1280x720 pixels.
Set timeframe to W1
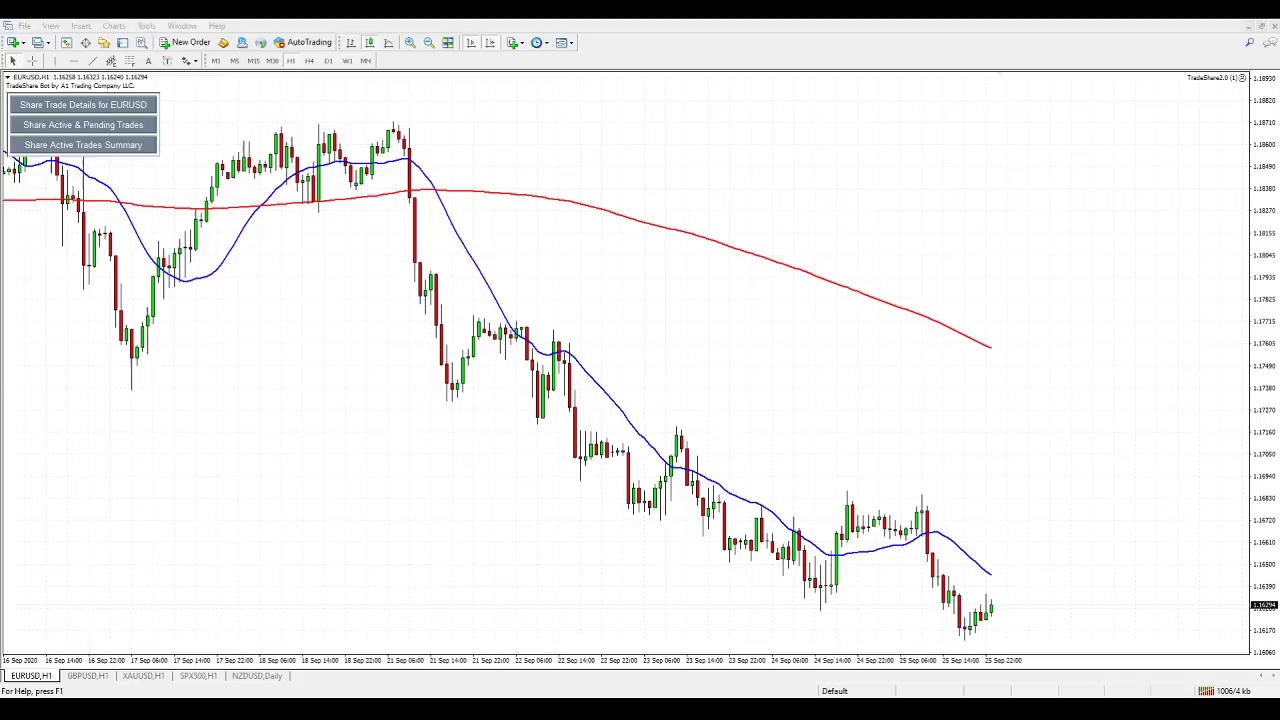tap(347, 61)
